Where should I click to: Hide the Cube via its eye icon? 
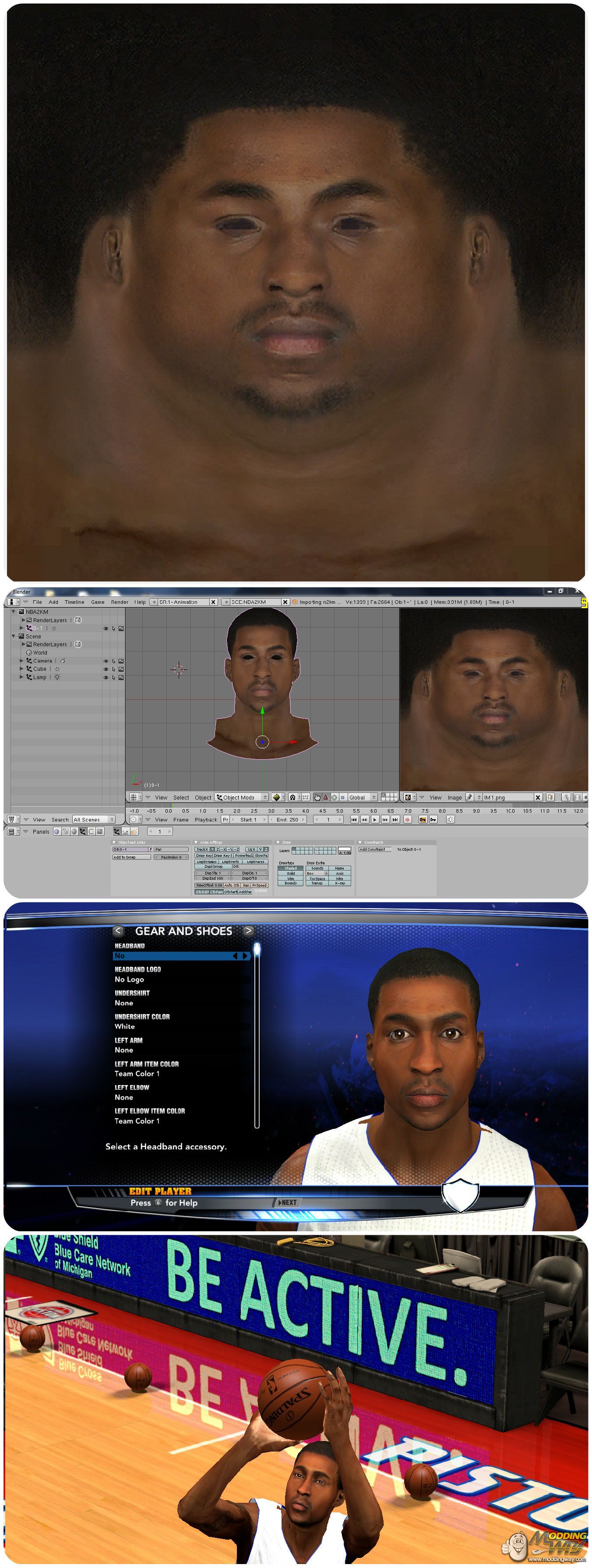tap(106, 669)
